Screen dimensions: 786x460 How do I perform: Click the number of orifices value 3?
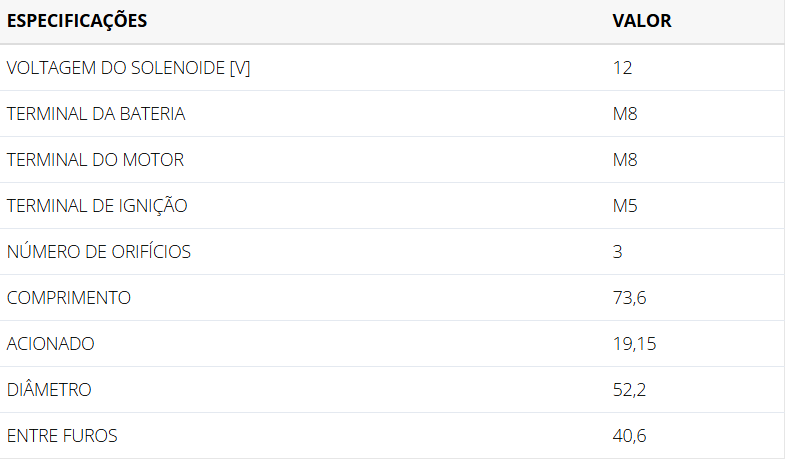618,252
